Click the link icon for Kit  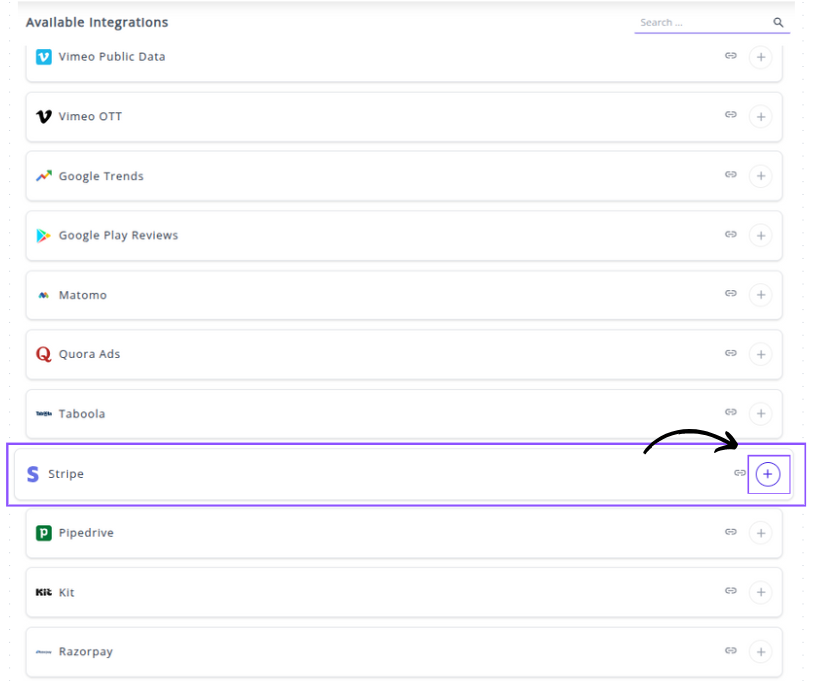coord(731,591)
